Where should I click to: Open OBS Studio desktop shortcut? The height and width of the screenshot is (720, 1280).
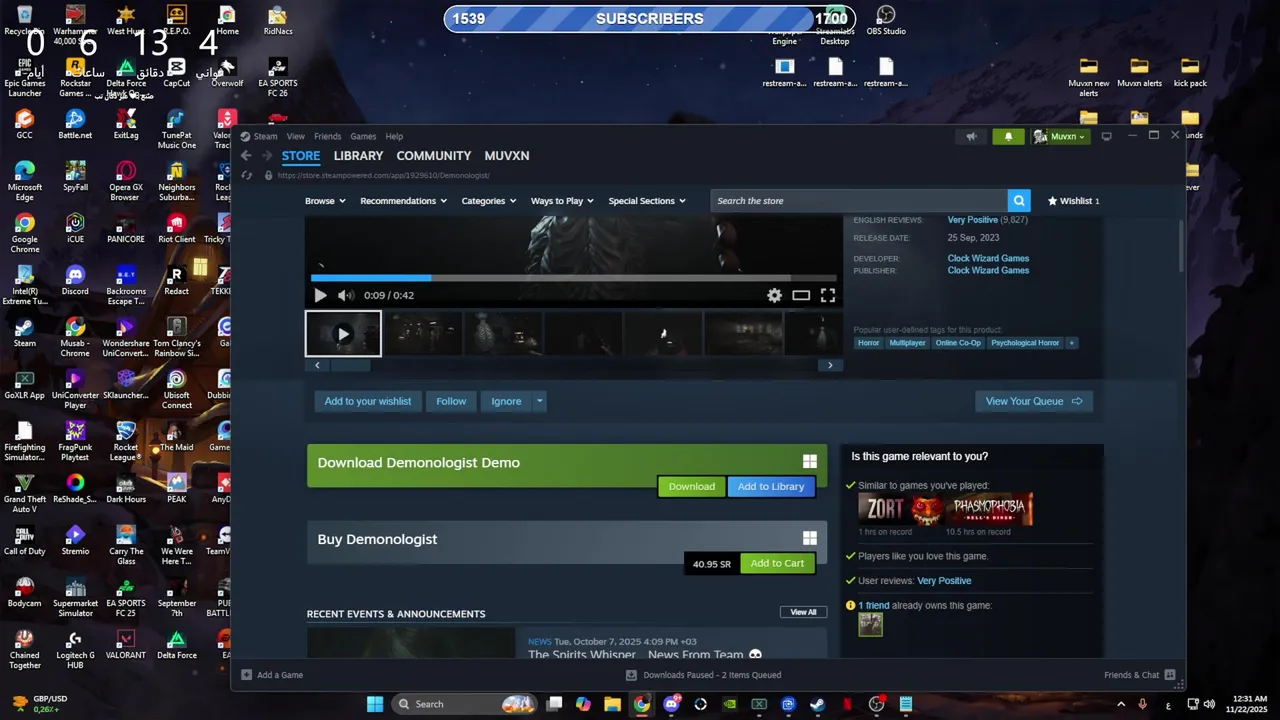pos(886,20)
